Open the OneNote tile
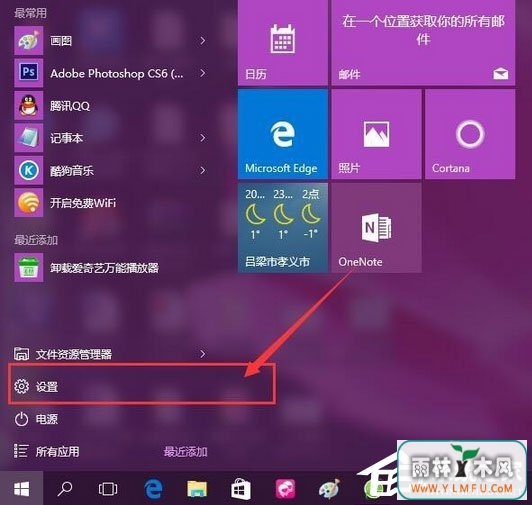 tap(376, 228)
